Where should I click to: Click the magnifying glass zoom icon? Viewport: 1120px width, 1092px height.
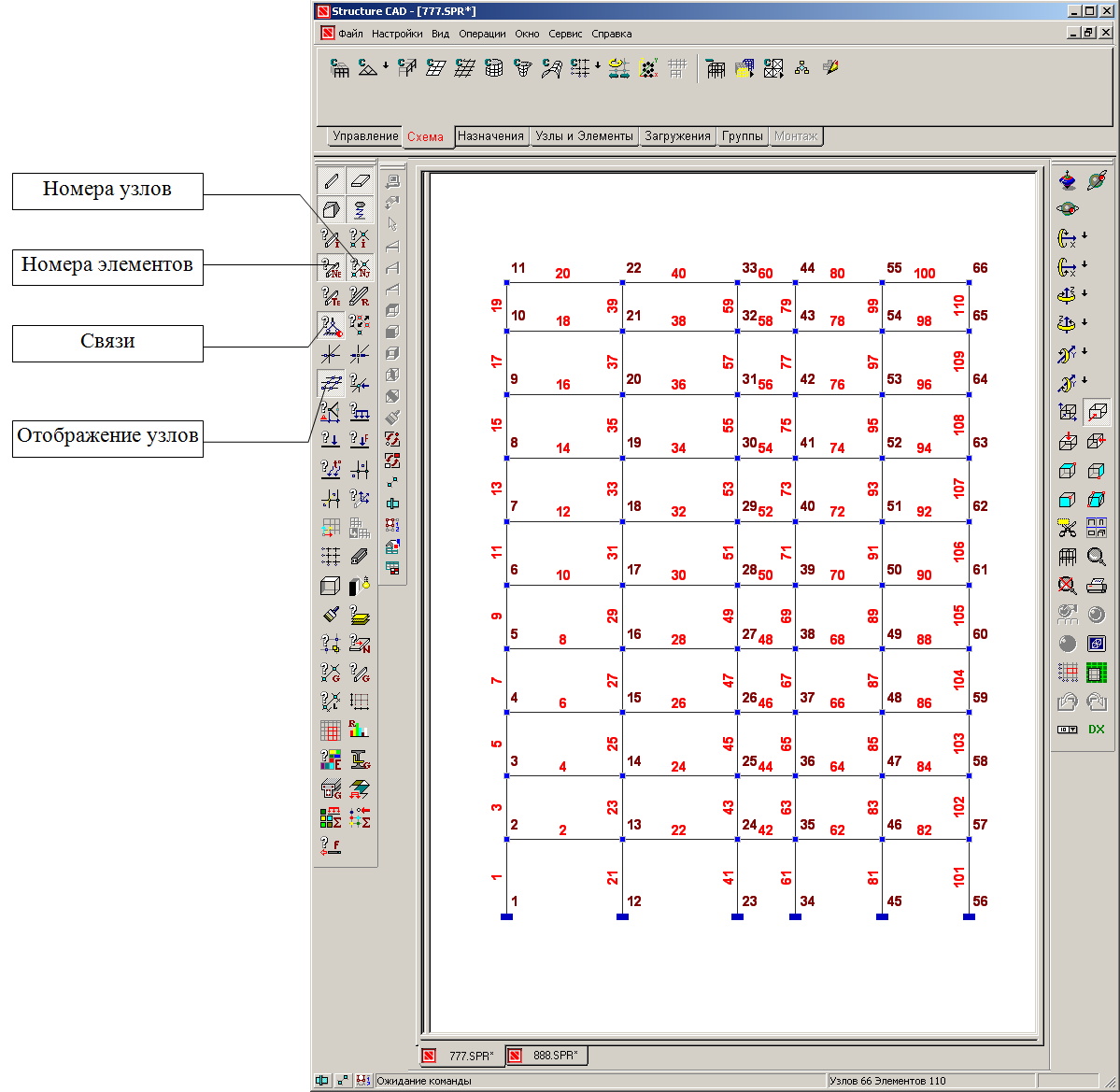1097,557
